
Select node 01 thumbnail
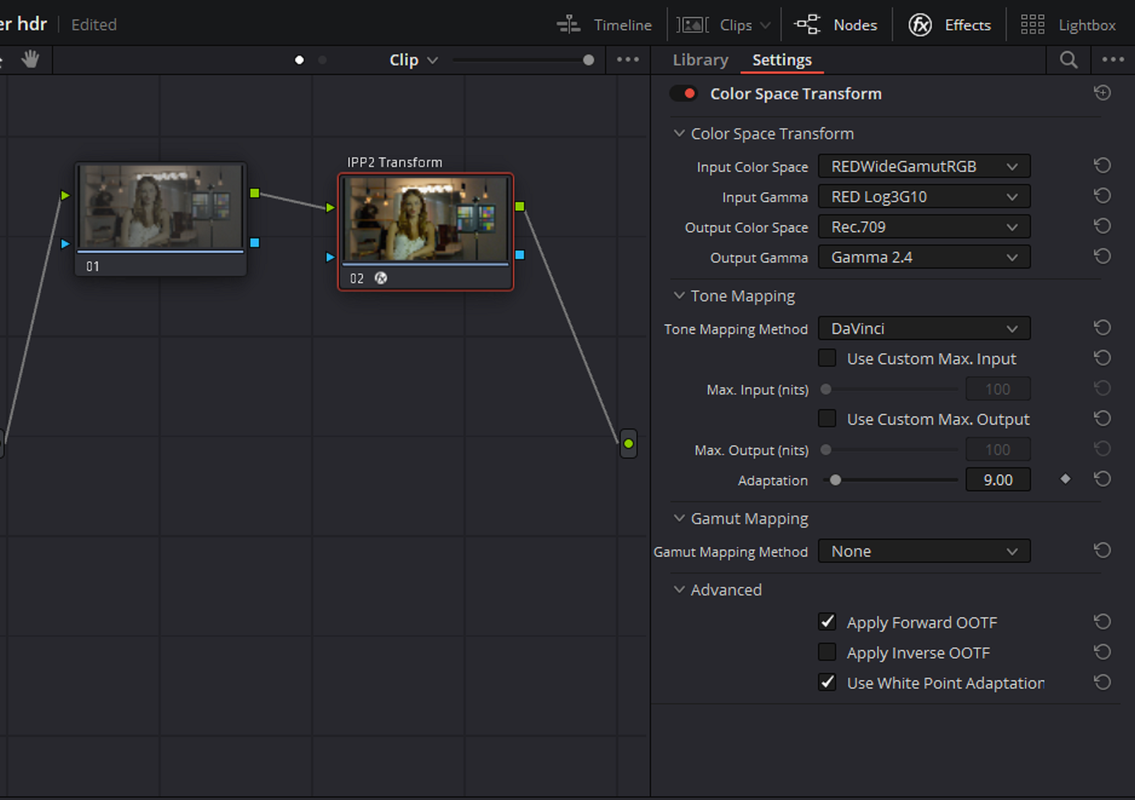pos(161,207)
